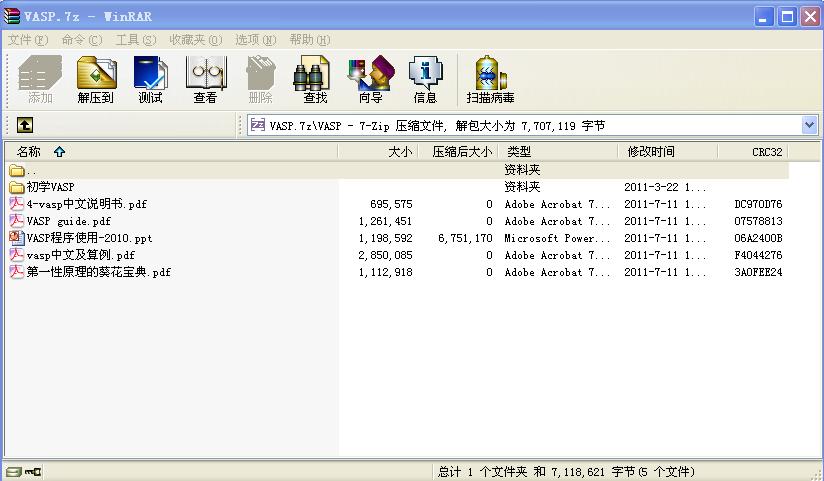The width and height of the screenshot is (824, 481).
Task: Click PDF icon of 第一性原理的葵花宝典.pdf
Action: coord(17,272)
